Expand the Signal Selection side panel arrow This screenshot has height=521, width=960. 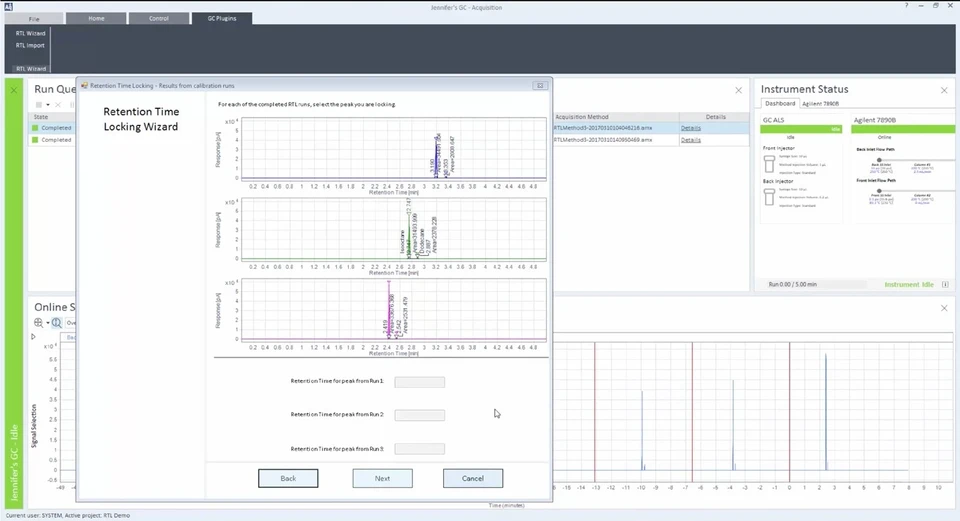click(33, 337)
